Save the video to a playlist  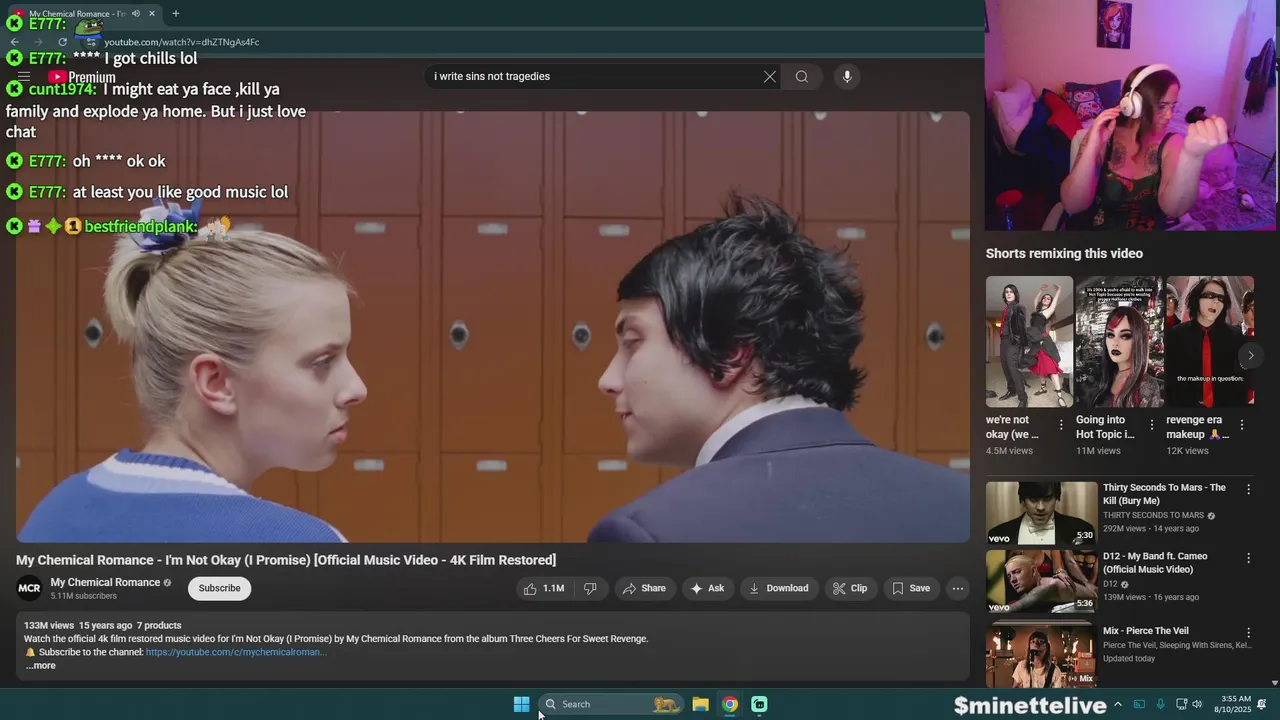pyautogui.click(x=911, y=588)
